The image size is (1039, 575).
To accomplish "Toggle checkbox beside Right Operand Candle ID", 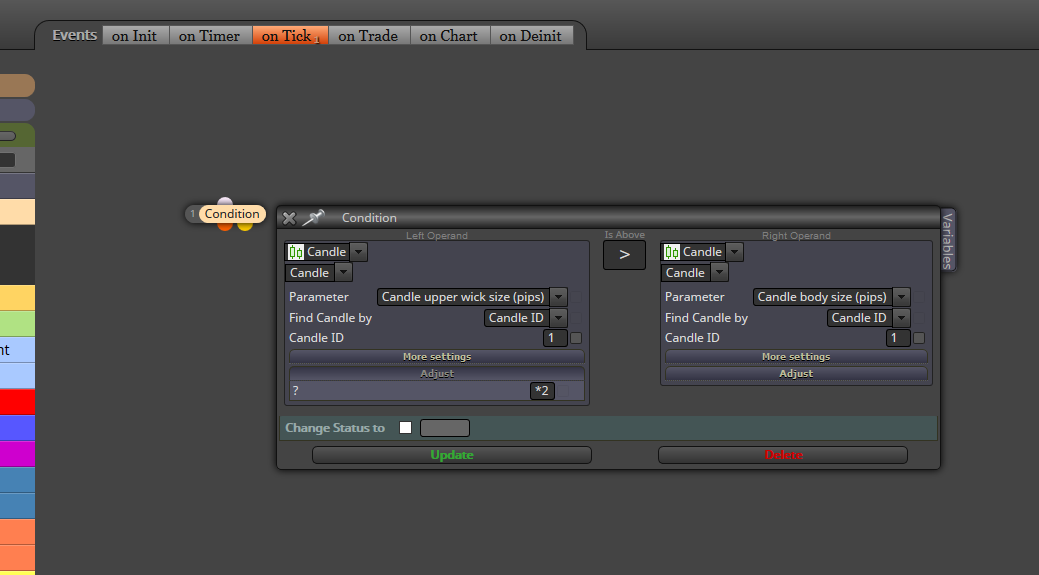I will click(919, 338).
